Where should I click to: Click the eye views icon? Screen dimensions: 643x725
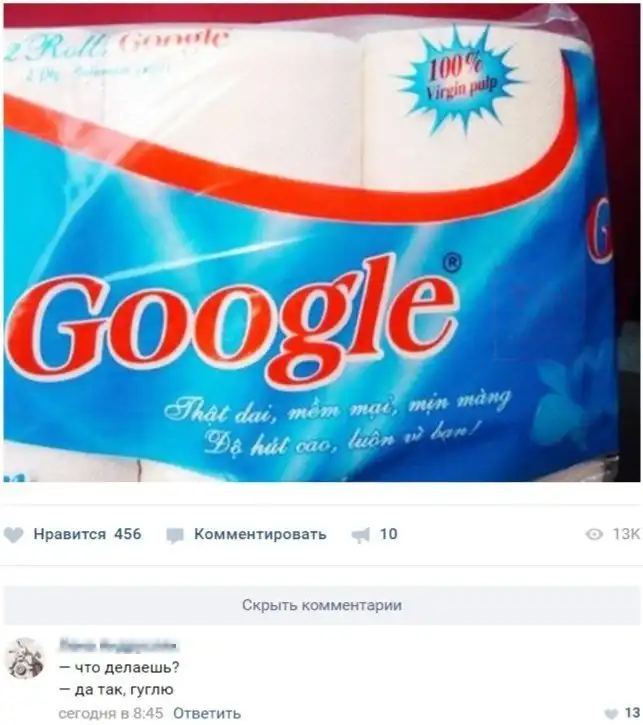pyautogui.click(x=594, y=535)
